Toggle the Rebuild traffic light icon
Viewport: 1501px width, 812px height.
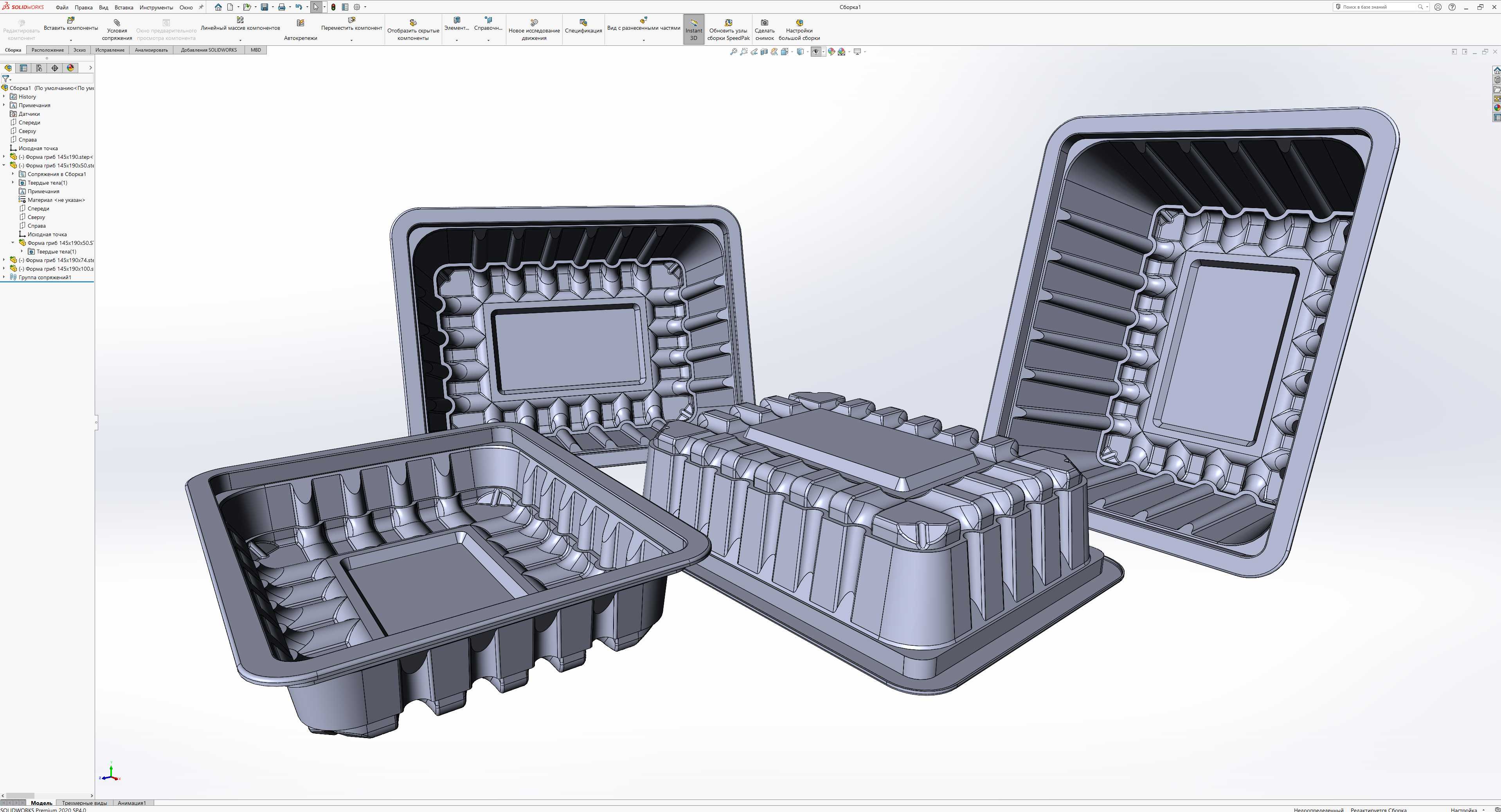pyautogui.click(x=333, y=7)
